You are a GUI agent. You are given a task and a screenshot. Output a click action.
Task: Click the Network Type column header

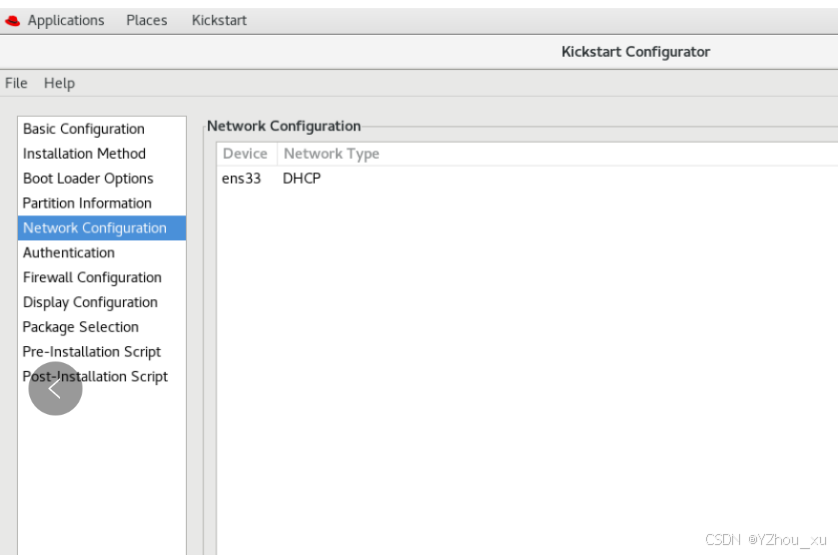tap(331, 154)
